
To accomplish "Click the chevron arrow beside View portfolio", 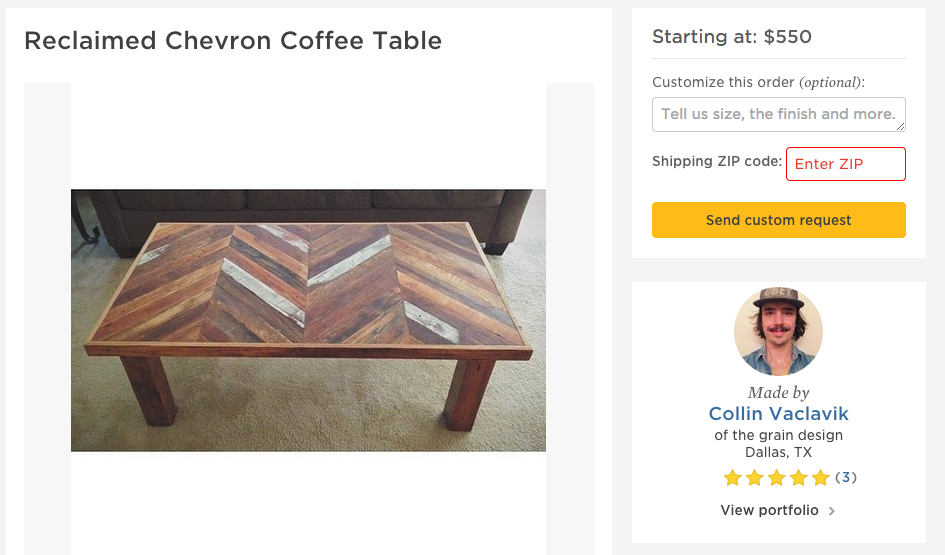I will pos(832,511).
